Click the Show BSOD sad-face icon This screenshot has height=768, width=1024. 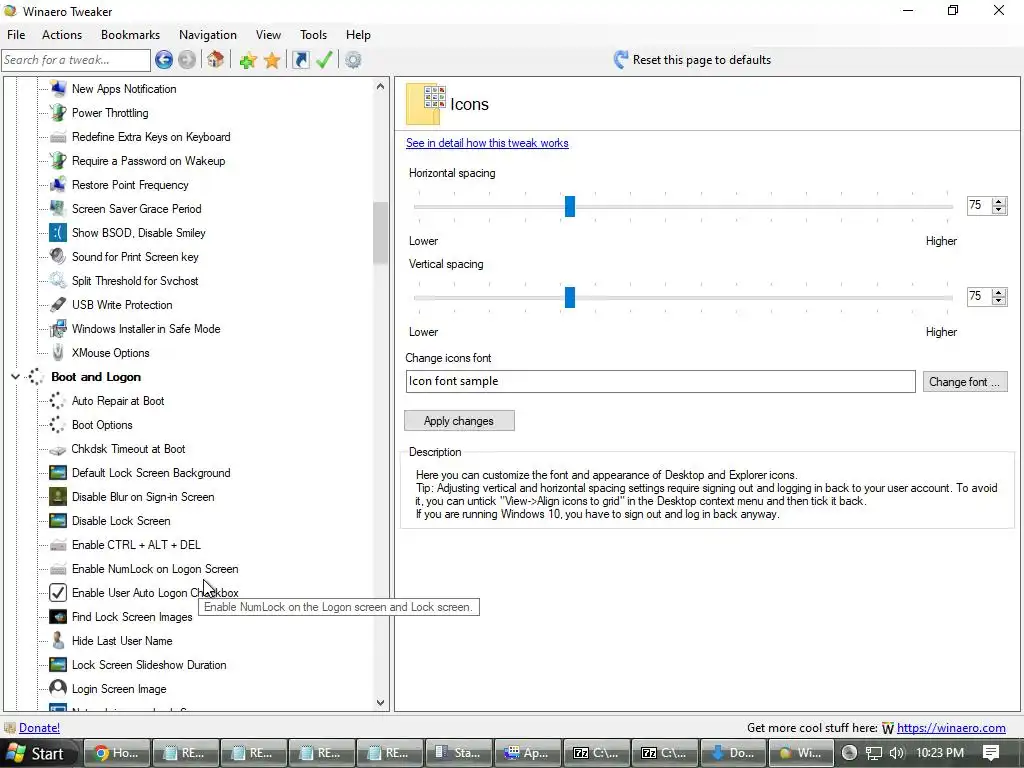(58, 232)
